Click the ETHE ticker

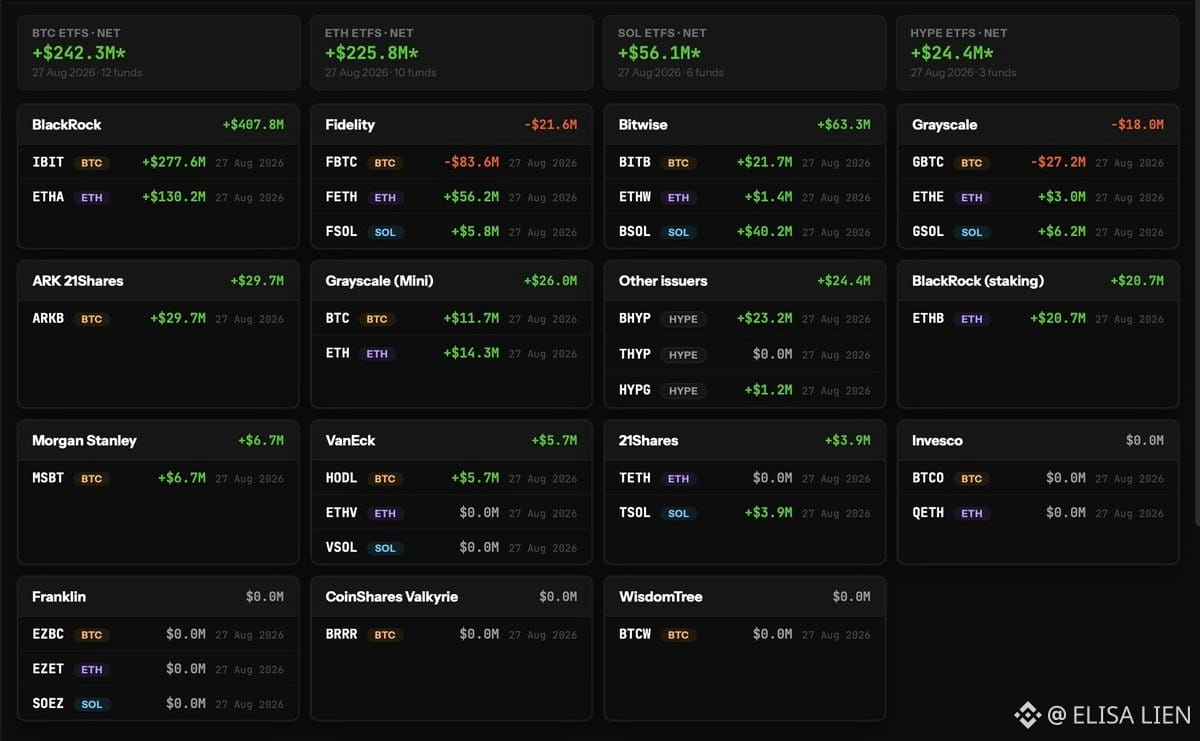click(928, 197)
